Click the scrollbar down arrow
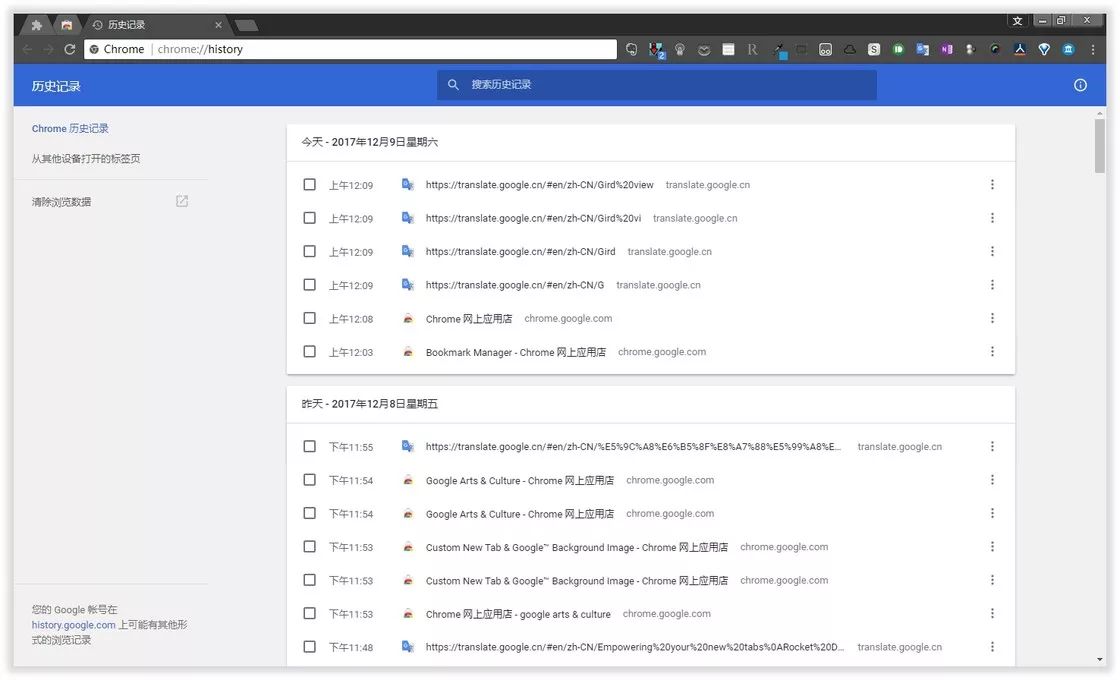The image size is (1120, 680). tap(1099, 660)
